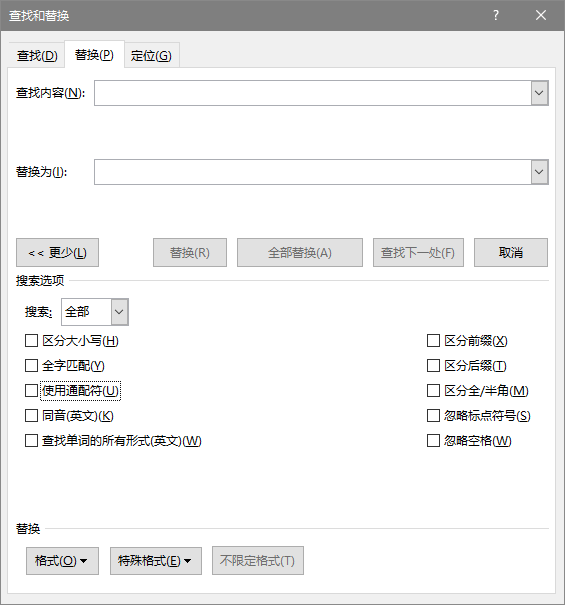Collapse options with the 更少(L) button
Image resolution: width=565 pixels, height=605 pixels.
click(58, 253)
